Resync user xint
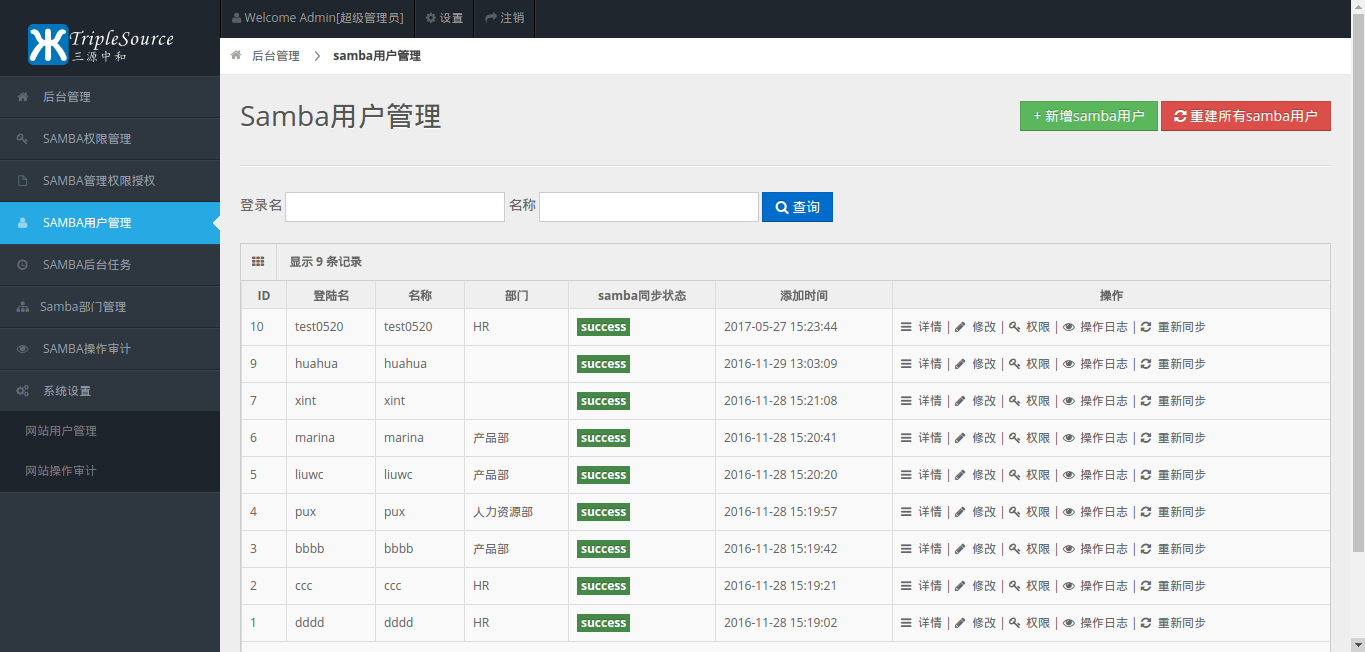The height and width of the screenshot is (652, 1365). [1173, 401]
